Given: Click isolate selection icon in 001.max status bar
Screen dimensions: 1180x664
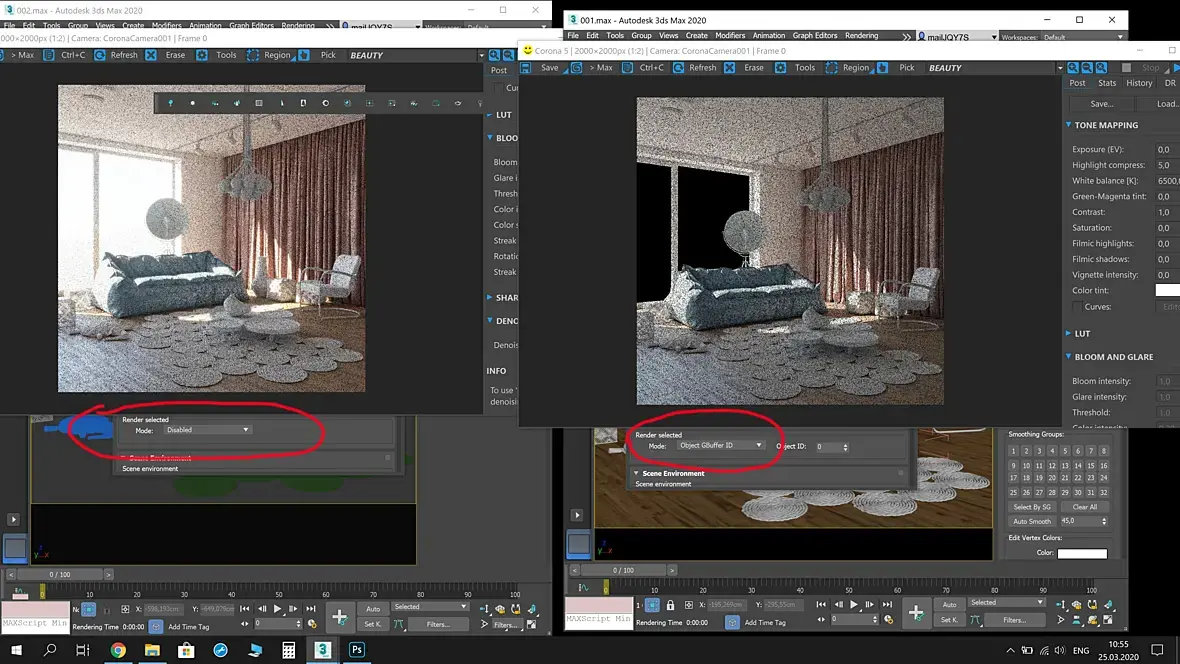Looking at the screenshot, I should coord(652,605).
